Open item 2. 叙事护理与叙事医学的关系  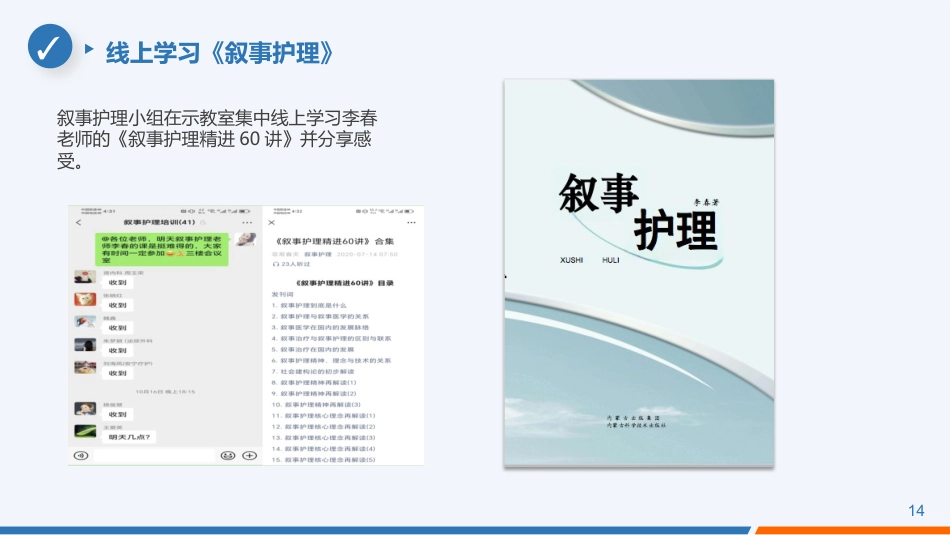point(320,316)
